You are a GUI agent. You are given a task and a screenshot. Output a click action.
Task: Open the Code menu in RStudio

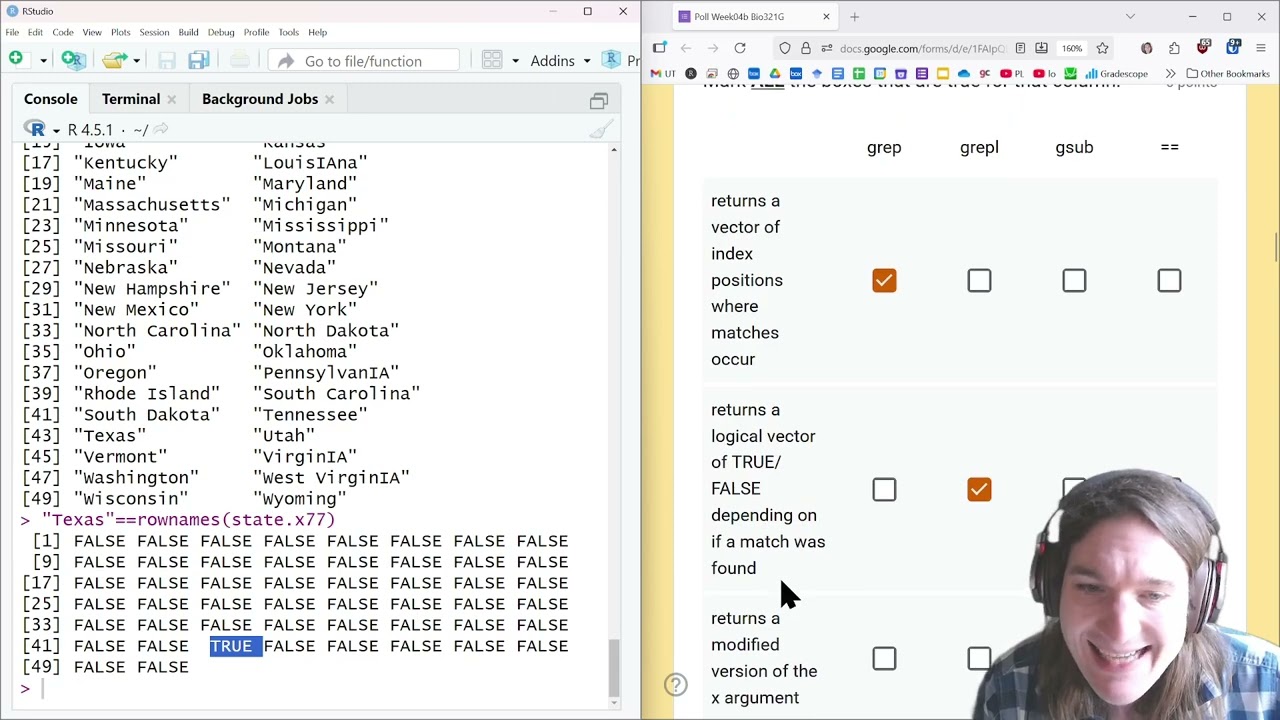(x=63, y=32)
